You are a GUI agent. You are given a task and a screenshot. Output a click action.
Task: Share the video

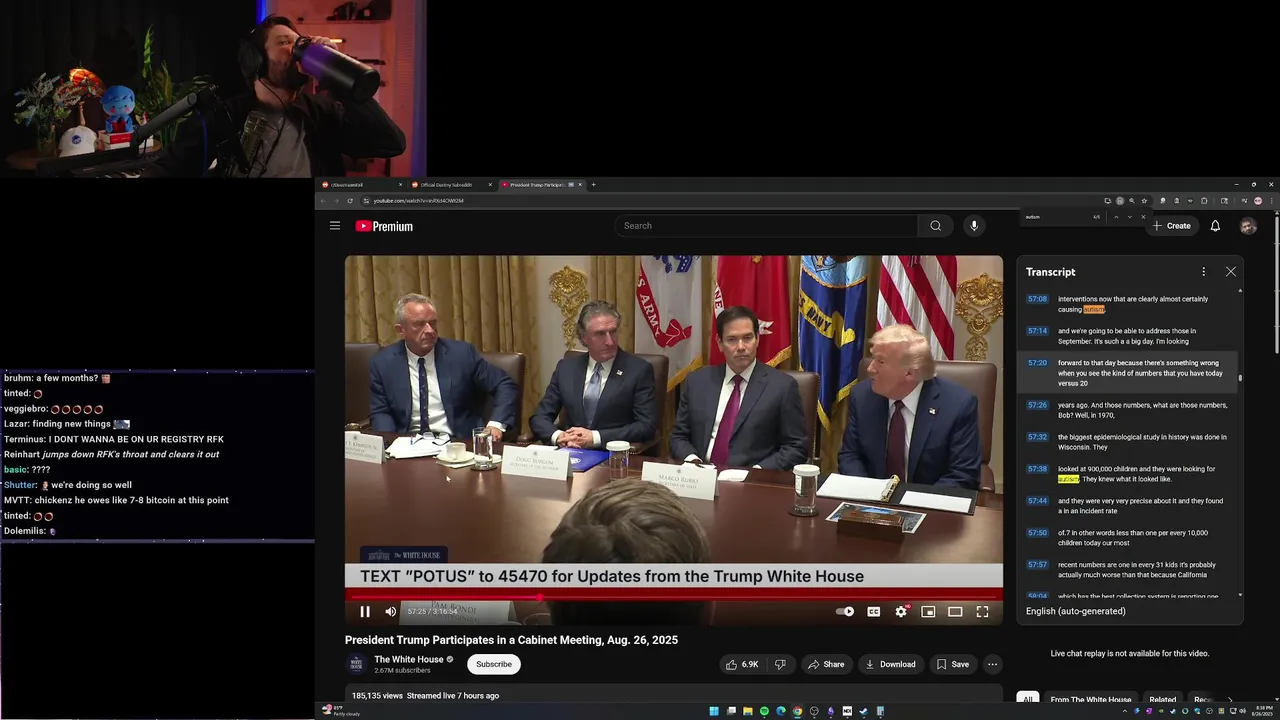[x=826, y=664]
